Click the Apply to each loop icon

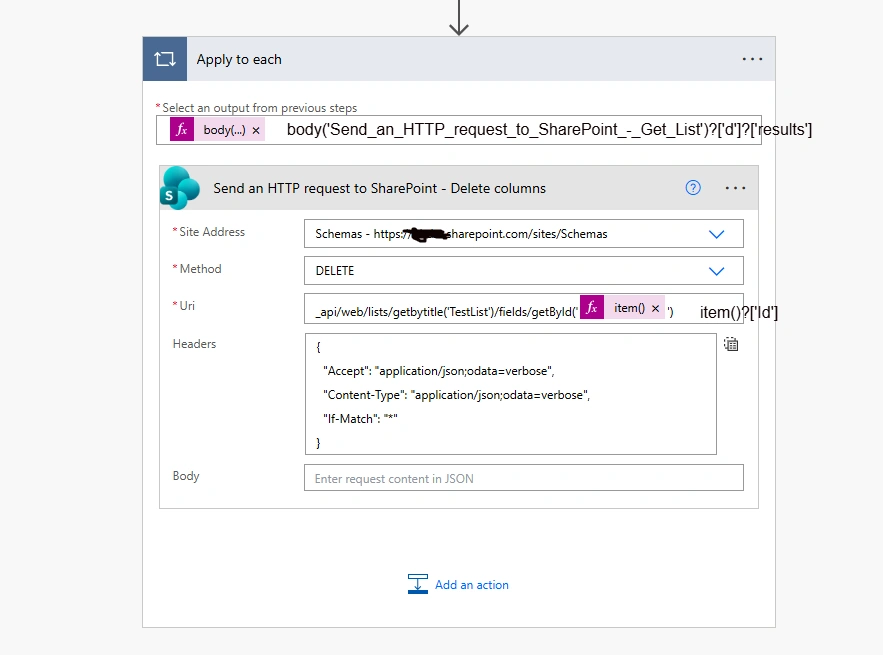click(164, 59)
